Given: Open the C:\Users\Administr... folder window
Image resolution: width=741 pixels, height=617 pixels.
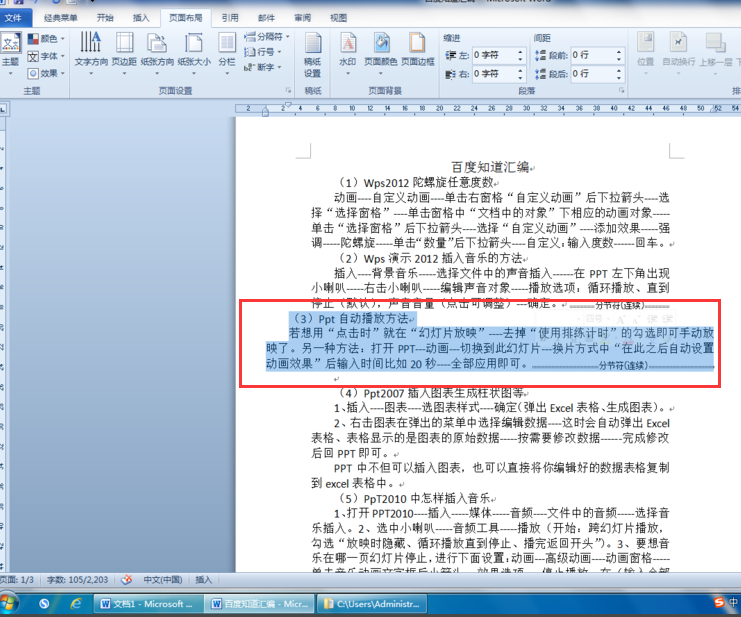Looking at the screenshot, I should click(x=371, y=604).
